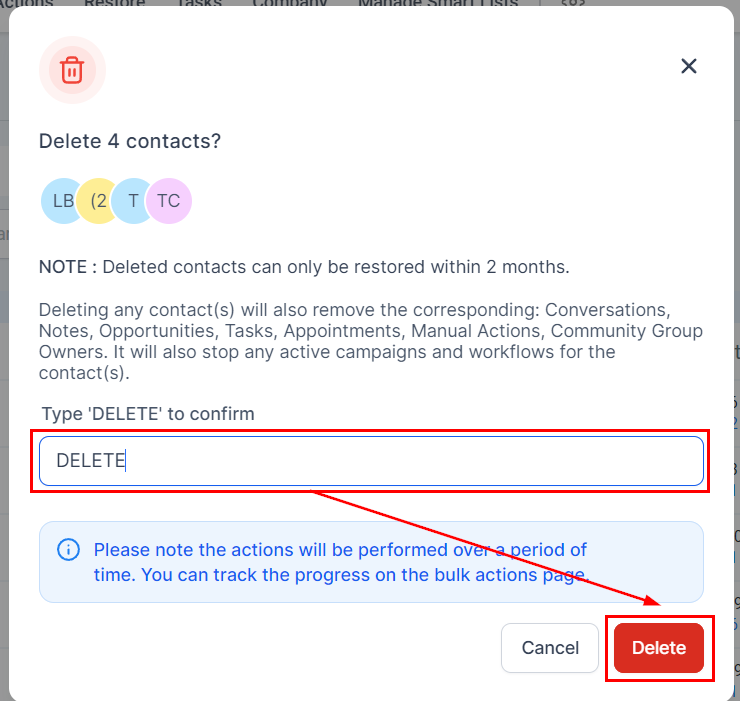Click the "Type 'DELETE' to confirm" label
This screenshot has height=701, width=740.
148,414
